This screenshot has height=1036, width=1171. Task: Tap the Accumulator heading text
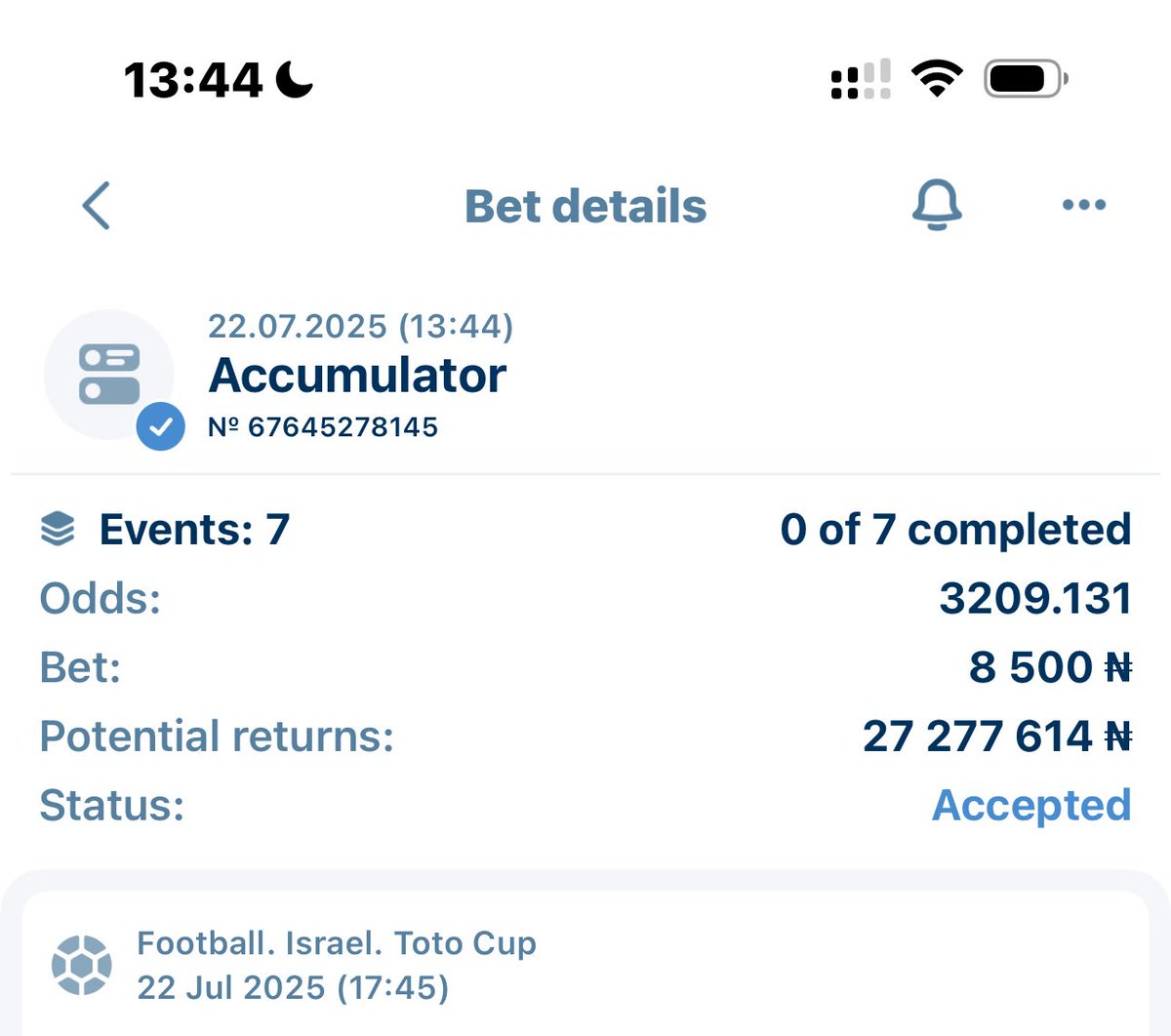[x=357, y=375]
